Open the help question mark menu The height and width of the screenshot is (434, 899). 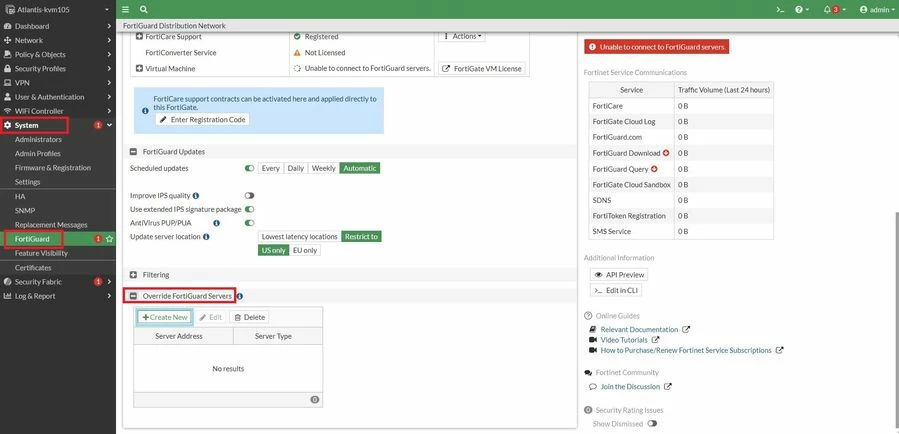point(802,10)
